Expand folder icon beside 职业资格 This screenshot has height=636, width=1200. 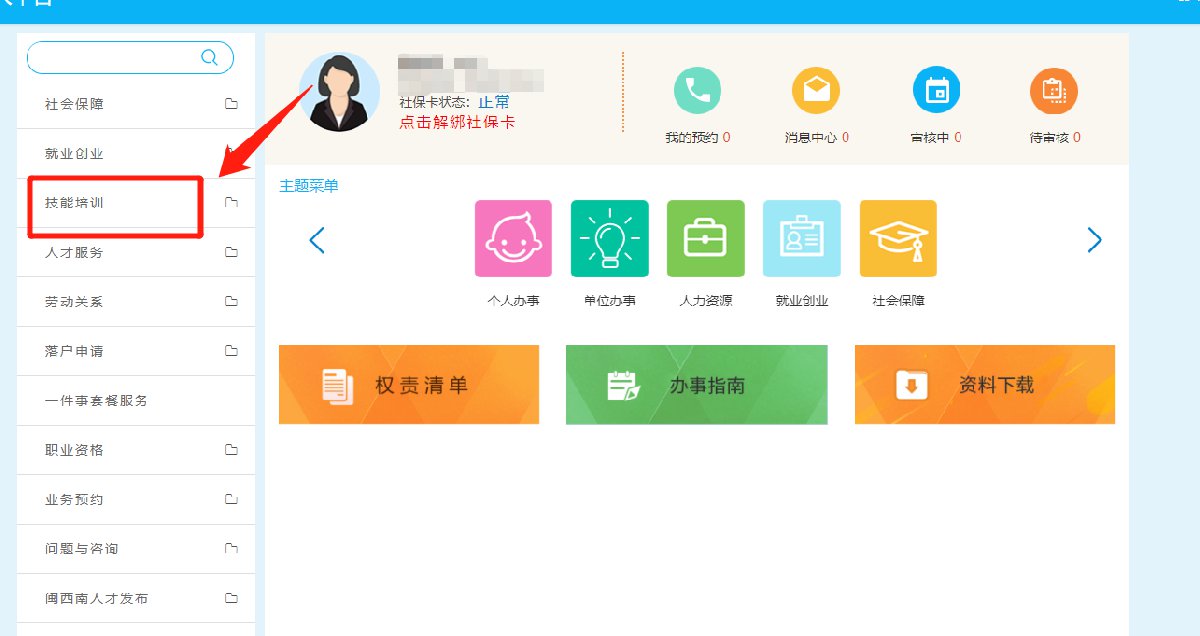pyautogui.click(x=231, y=450)
